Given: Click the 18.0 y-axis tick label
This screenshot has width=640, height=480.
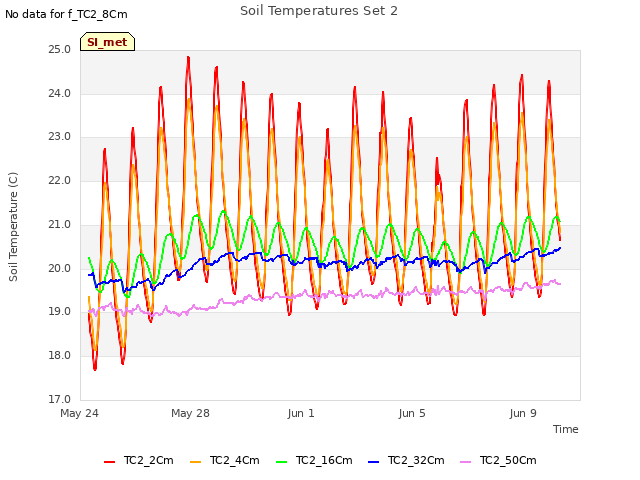Looking at the screenshot, I should (x=60, y=356).
